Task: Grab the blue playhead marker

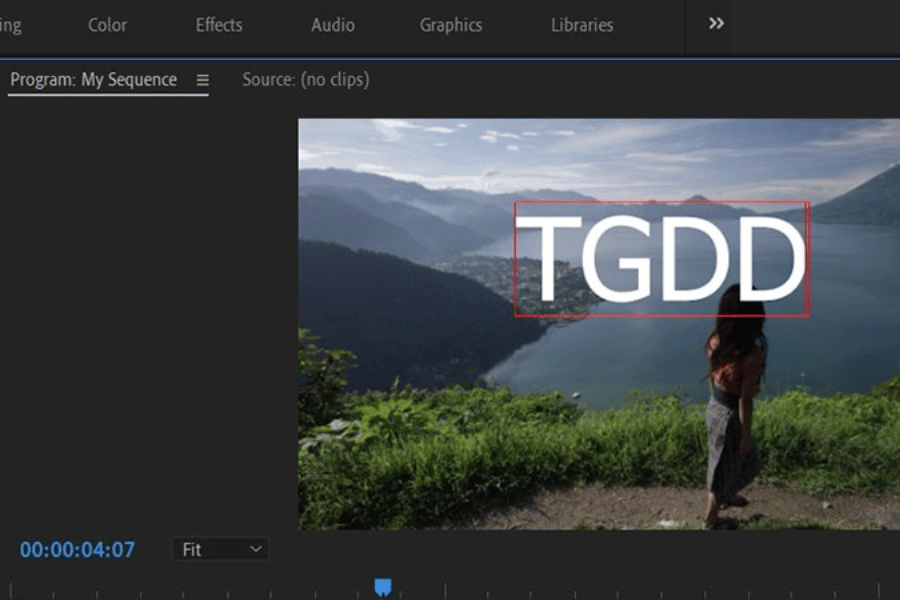Action: coord(382,587)
